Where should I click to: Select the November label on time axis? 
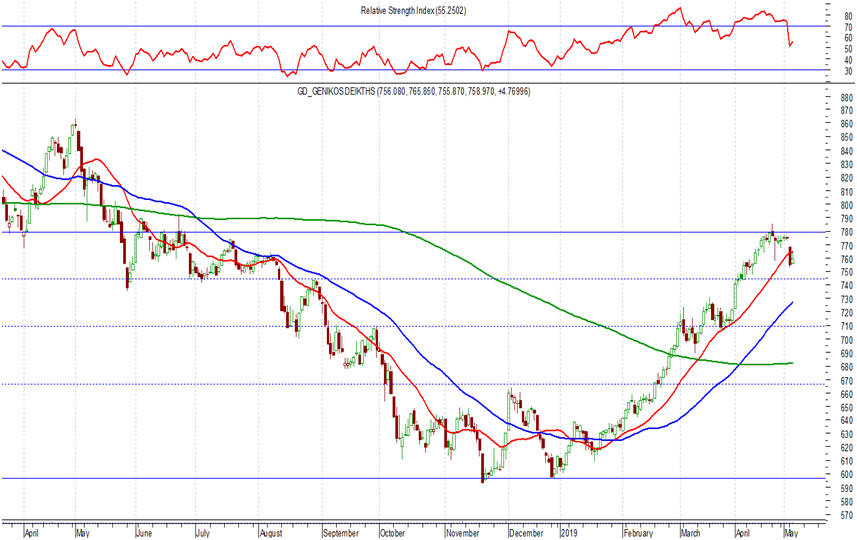tap(463, 533)
